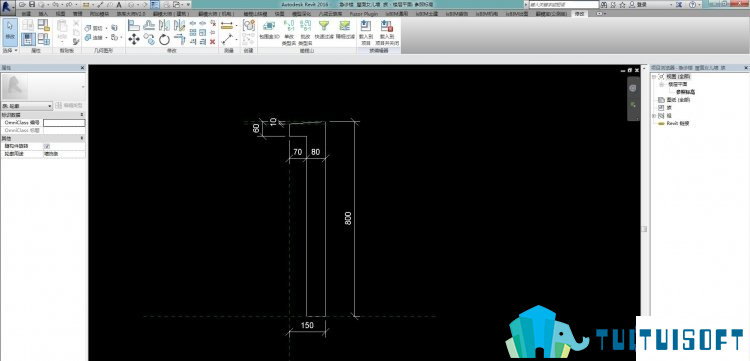750x361 pixels.
Task: Collapse the Views (all) tree node
Action: [654, 77]
